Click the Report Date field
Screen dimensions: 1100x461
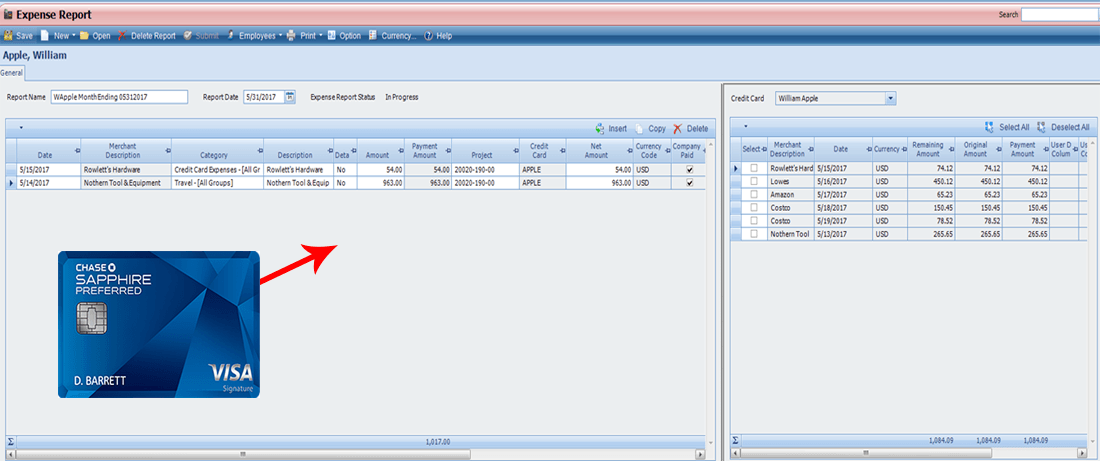click(x=264, y=97)
